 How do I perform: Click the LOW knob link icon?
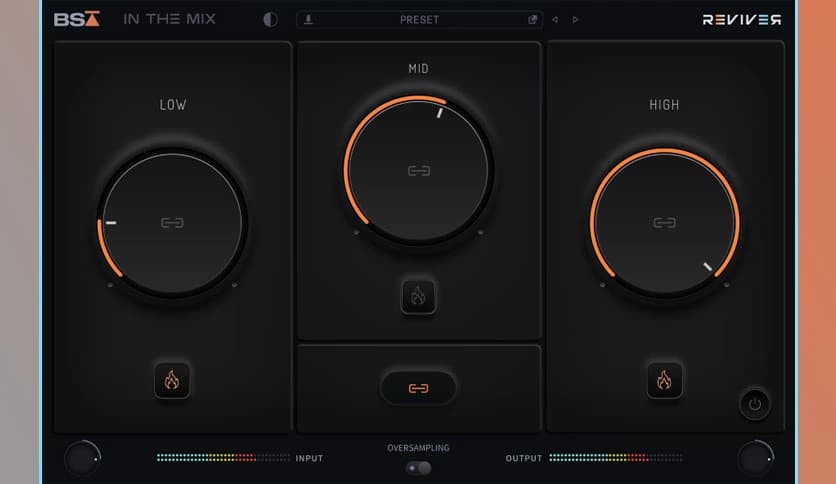pos(172,222)
